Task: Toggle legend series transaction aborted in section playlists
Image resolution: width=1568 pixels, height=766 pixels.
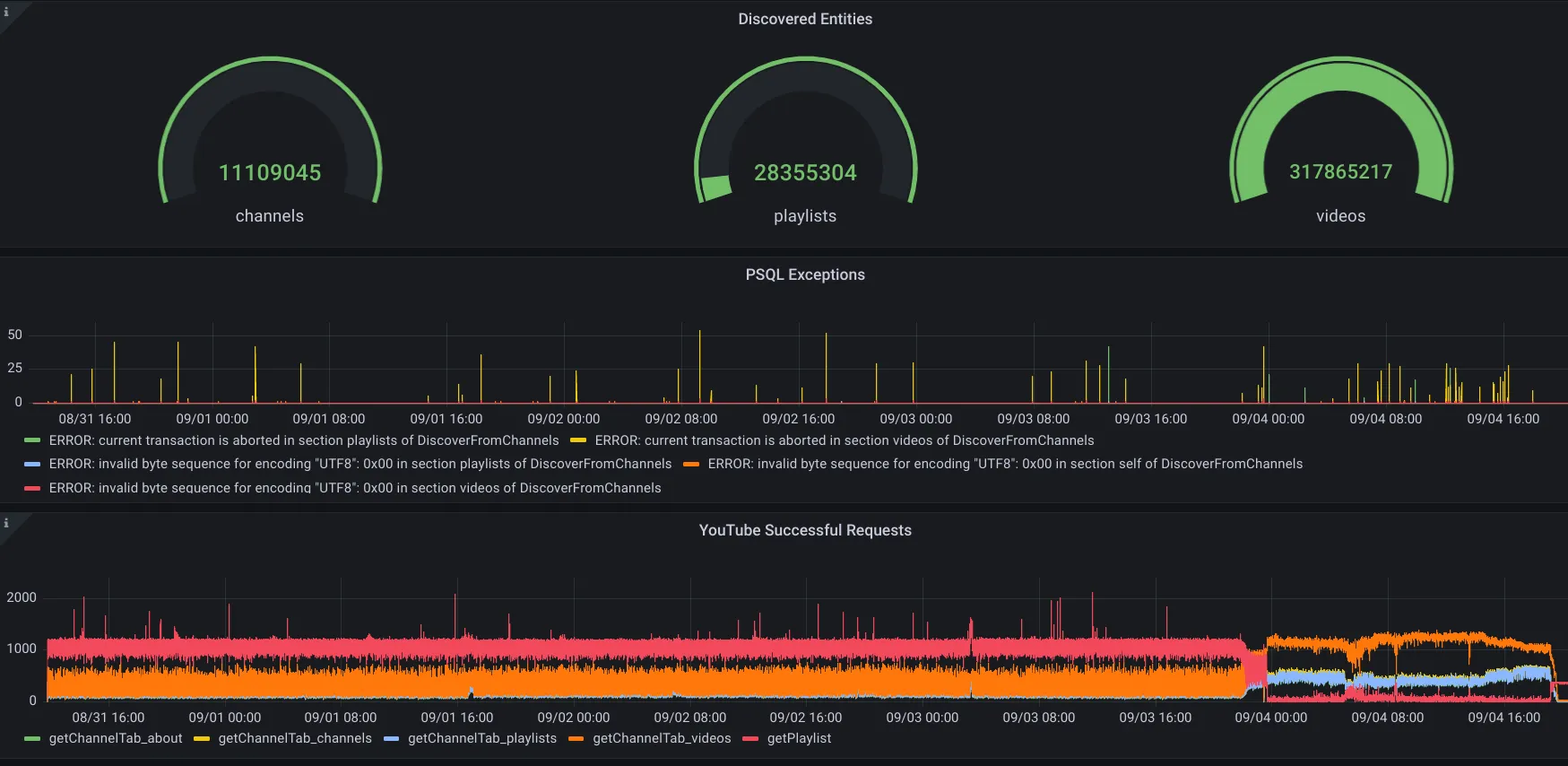Action: (304, 440)
